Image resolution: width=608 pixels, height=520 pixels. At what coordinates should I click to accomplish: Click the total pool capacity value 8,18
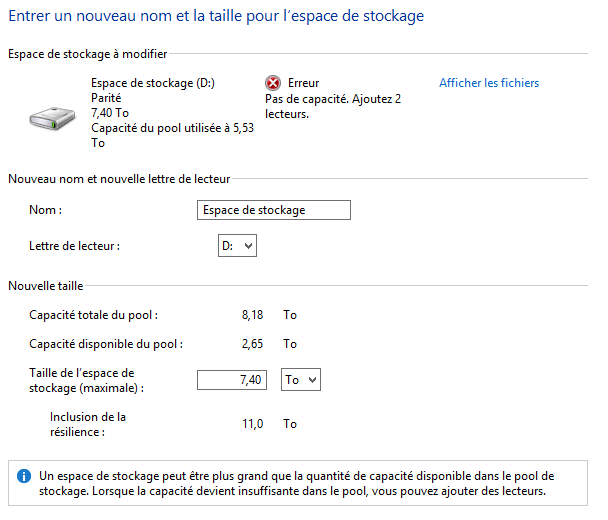tap(252, 315)
